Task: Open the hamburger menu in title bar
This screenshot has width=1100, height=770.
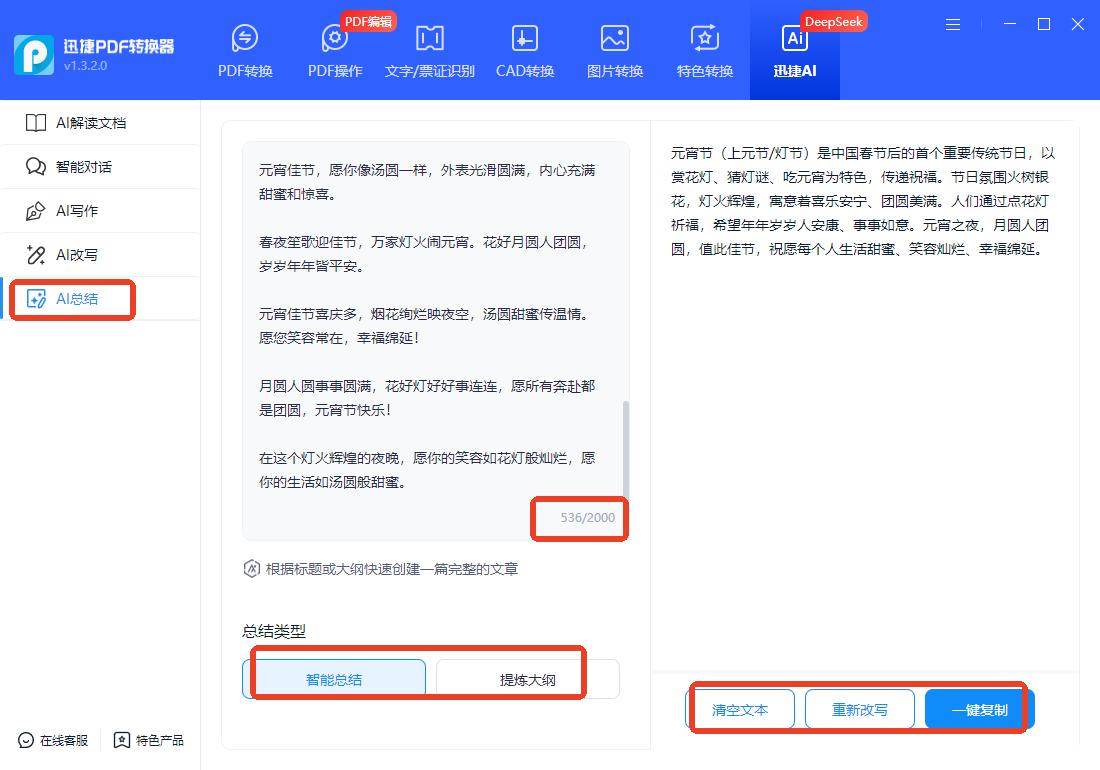Action: coord(953,24)
